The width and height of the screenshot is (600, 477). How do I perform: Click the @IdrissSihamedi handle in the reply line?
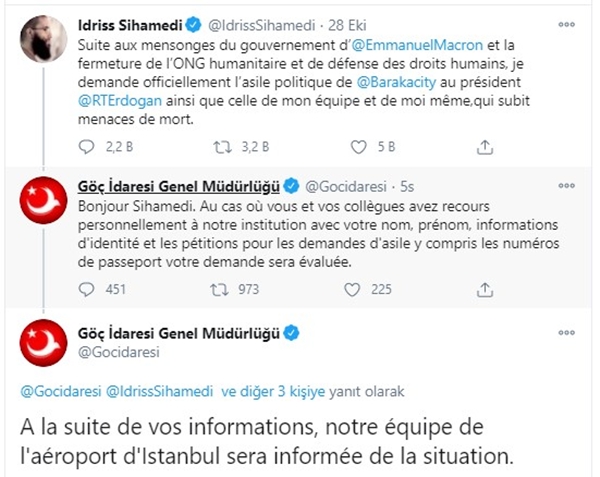click(159, 392)
